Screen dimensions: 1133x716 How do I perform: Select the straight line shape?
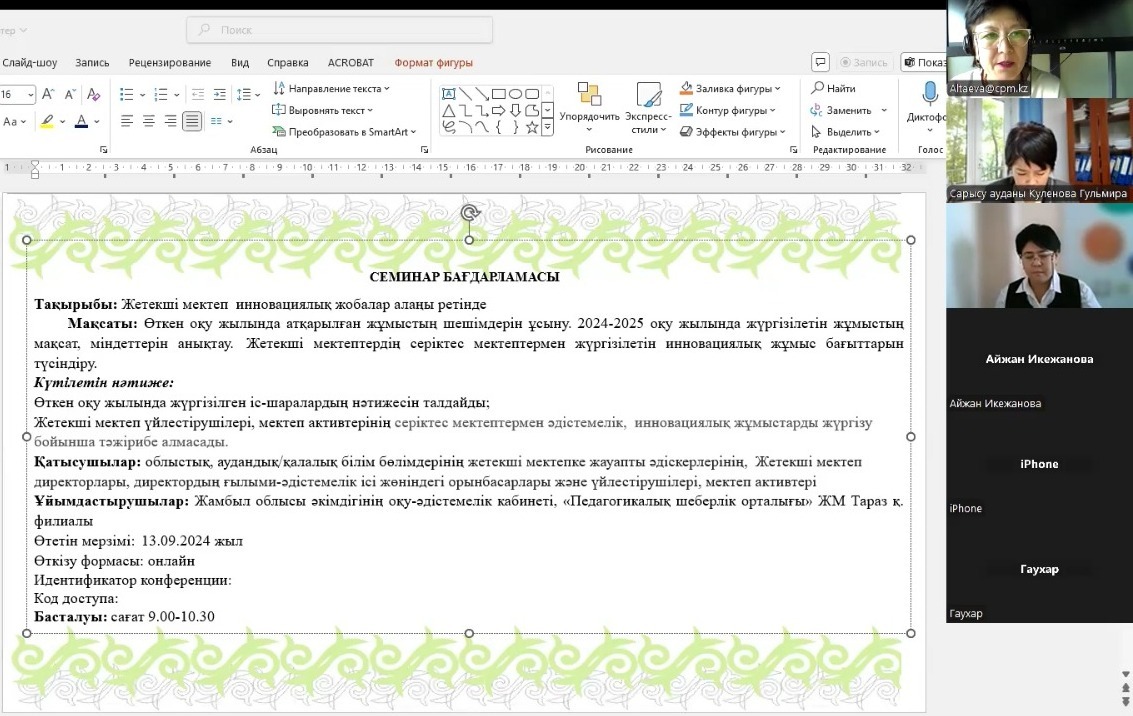pyautogui.click(x=465, y=94)
